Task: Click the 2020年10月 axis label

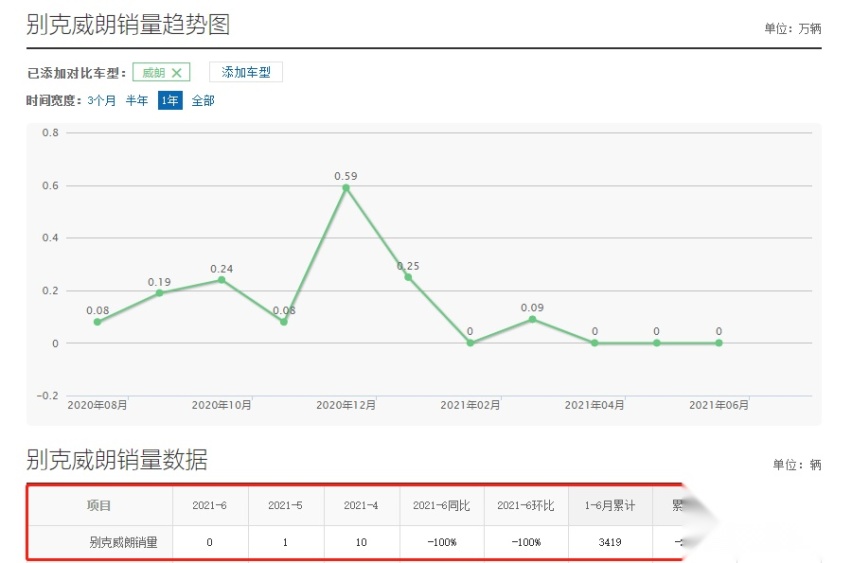Action: click(222, 405)
